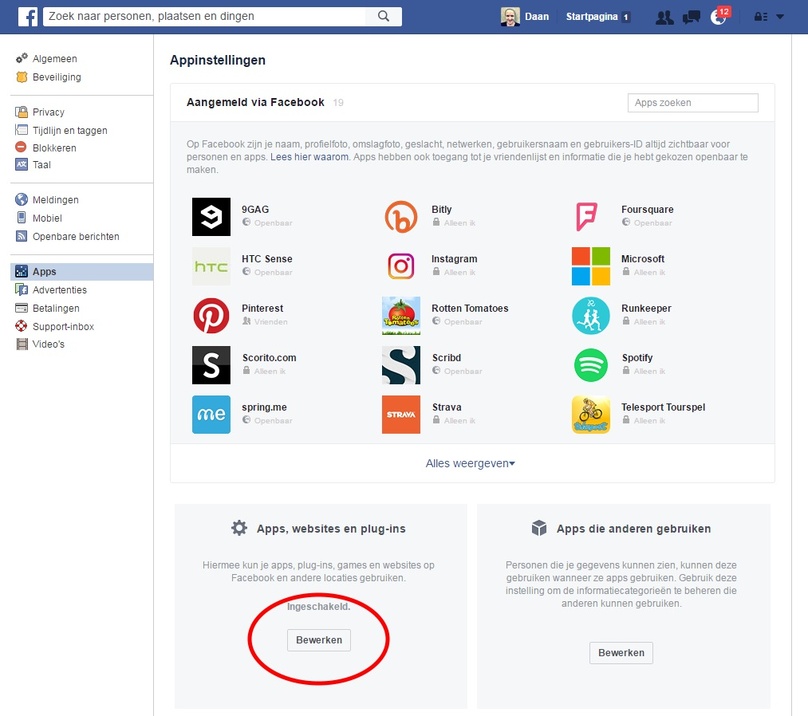Click the Strava app name
This screenshot has width=808, height=716.
click(446, 407)
